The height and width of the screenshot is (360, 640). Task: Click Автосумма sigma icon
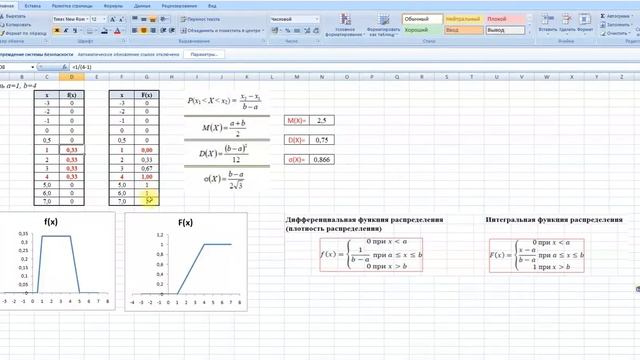point(602,16)
